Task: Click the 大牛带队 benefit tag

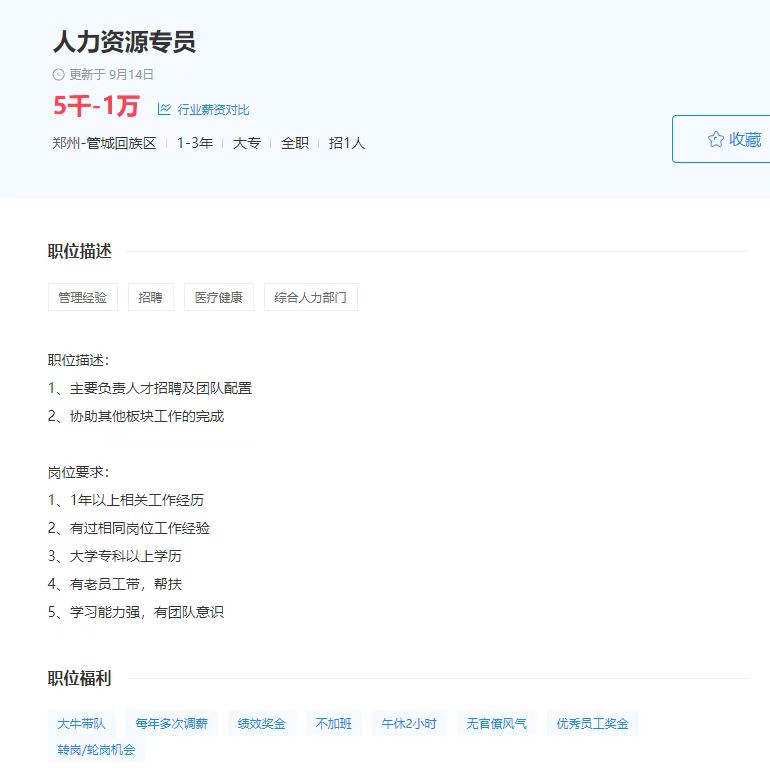Action: coord(82,723)
